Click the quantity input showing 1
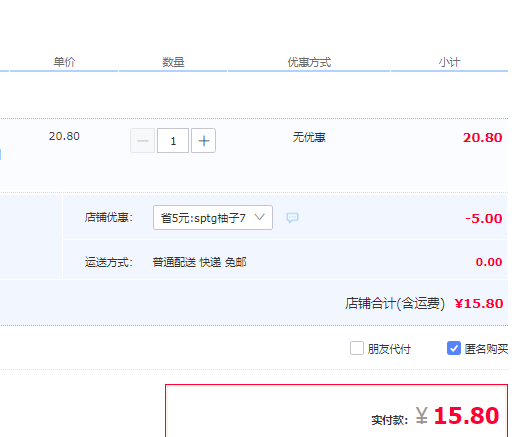The height and width of the screenshot is (437, 520). (173, 141)
